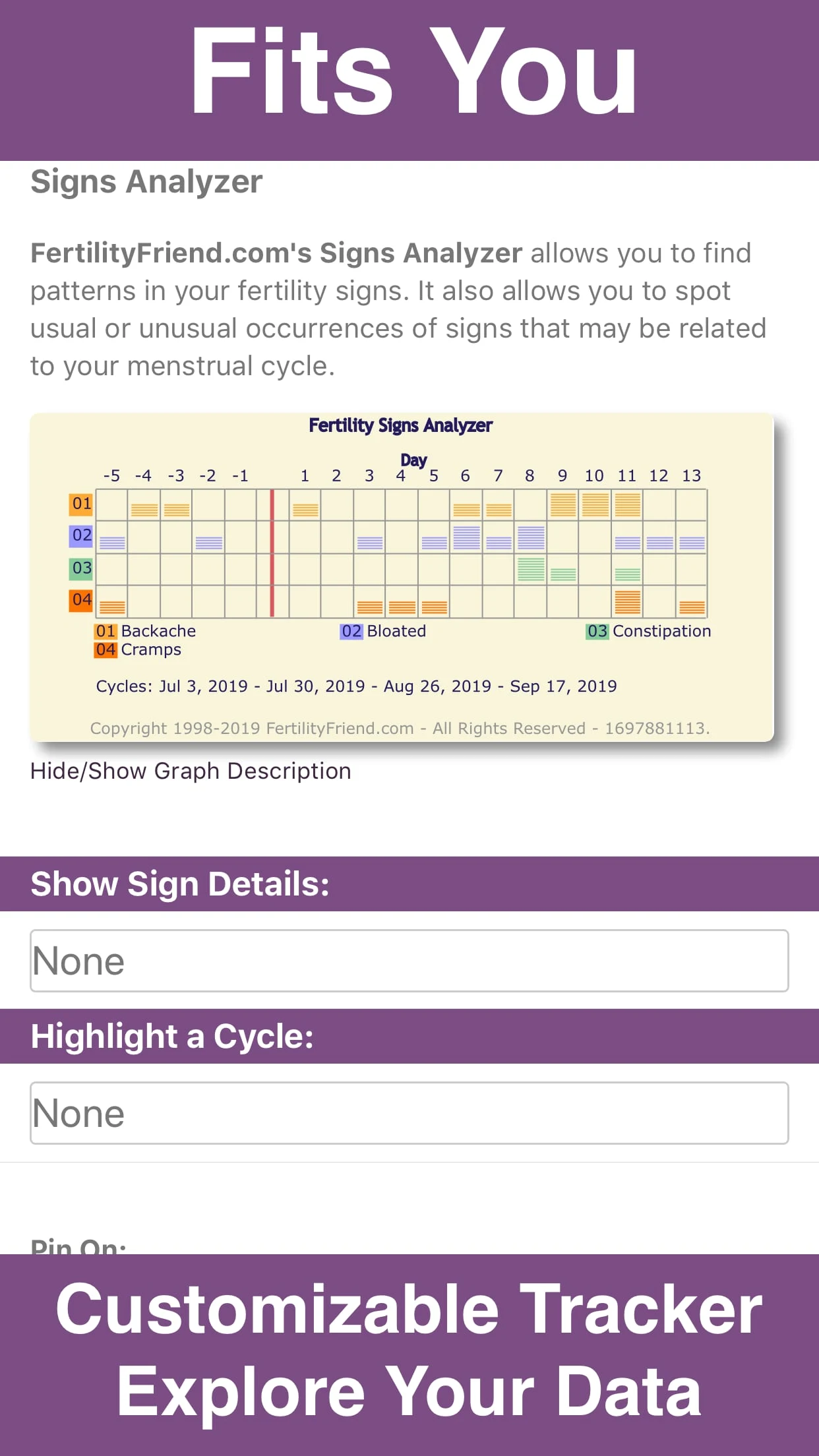Click the Show Sign Details section header

(x=179, y=884)
